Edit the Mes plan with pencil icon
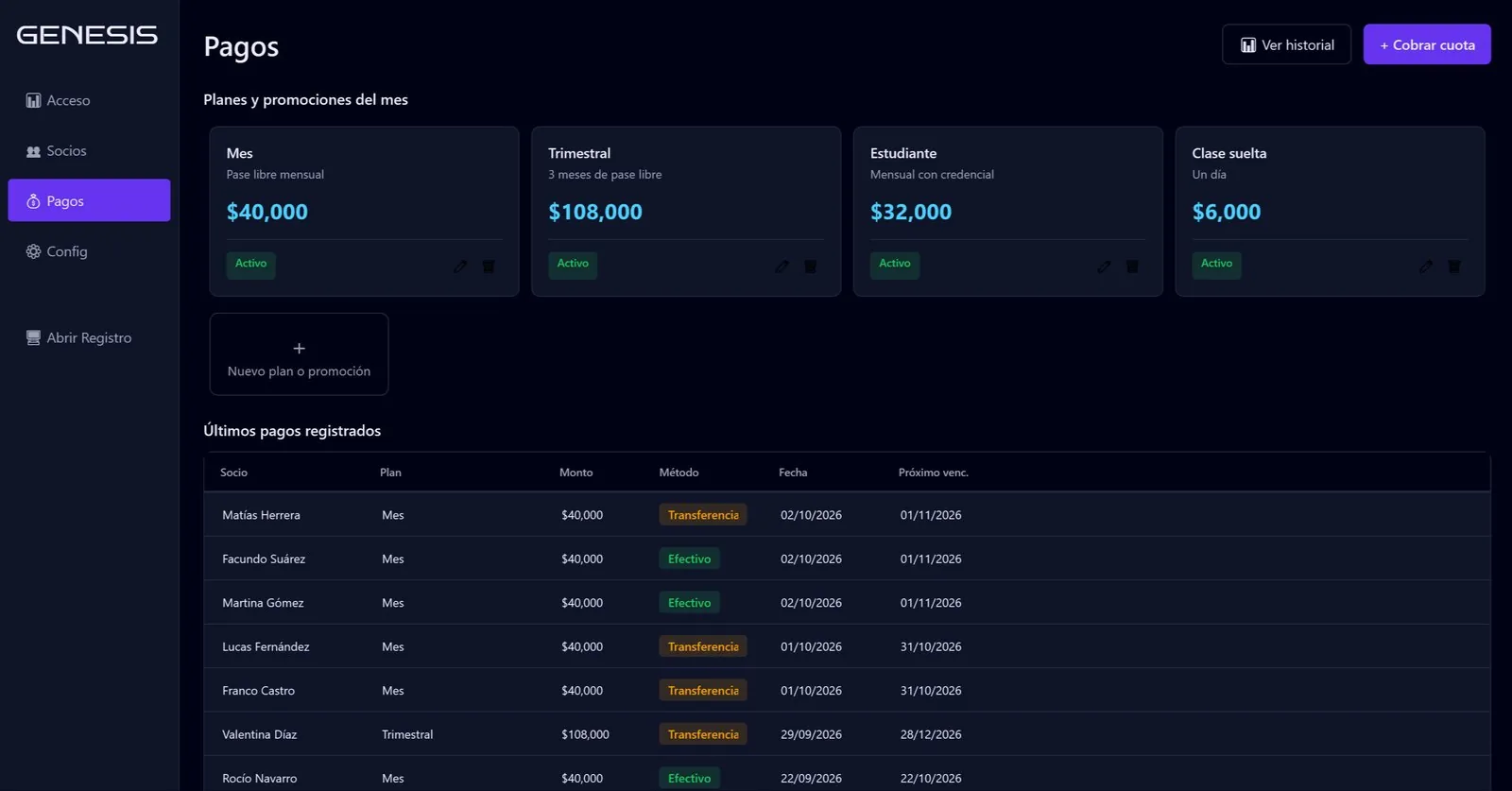The width and height of the screenshot is (1512, 791). pyautogui.click(x=460, y=267)
